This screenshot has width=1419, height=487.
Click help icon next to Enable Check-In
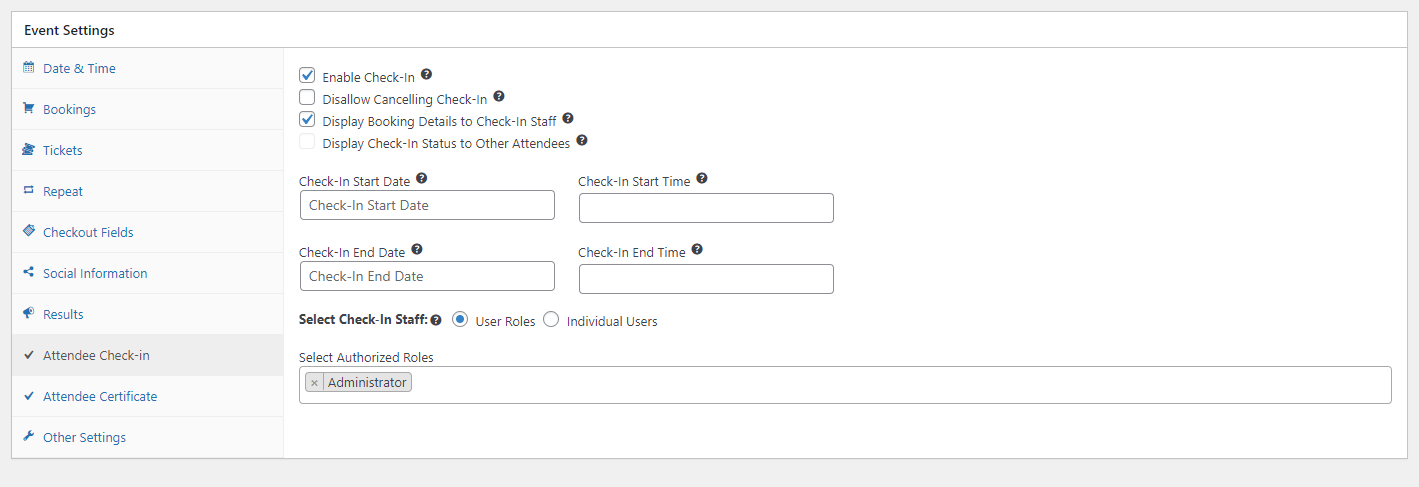[427, 75]
